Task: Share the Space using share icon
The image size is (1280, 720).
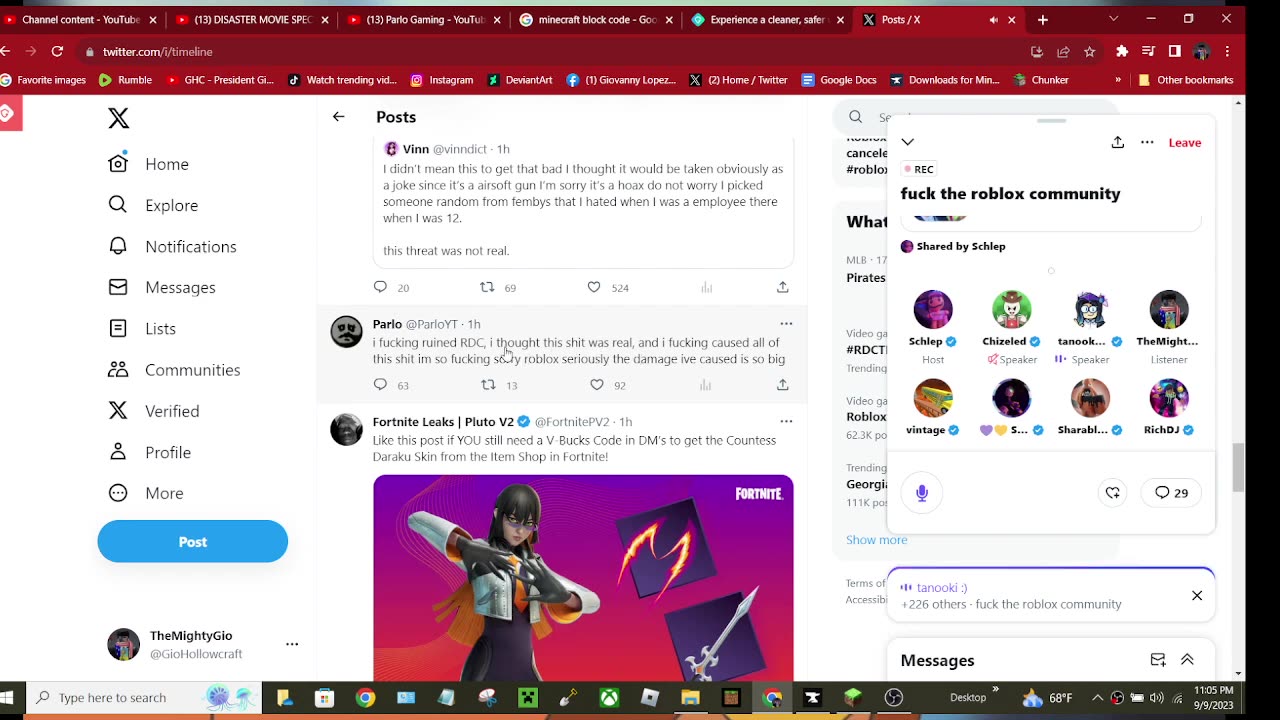Action: (x=1118, y=142)
